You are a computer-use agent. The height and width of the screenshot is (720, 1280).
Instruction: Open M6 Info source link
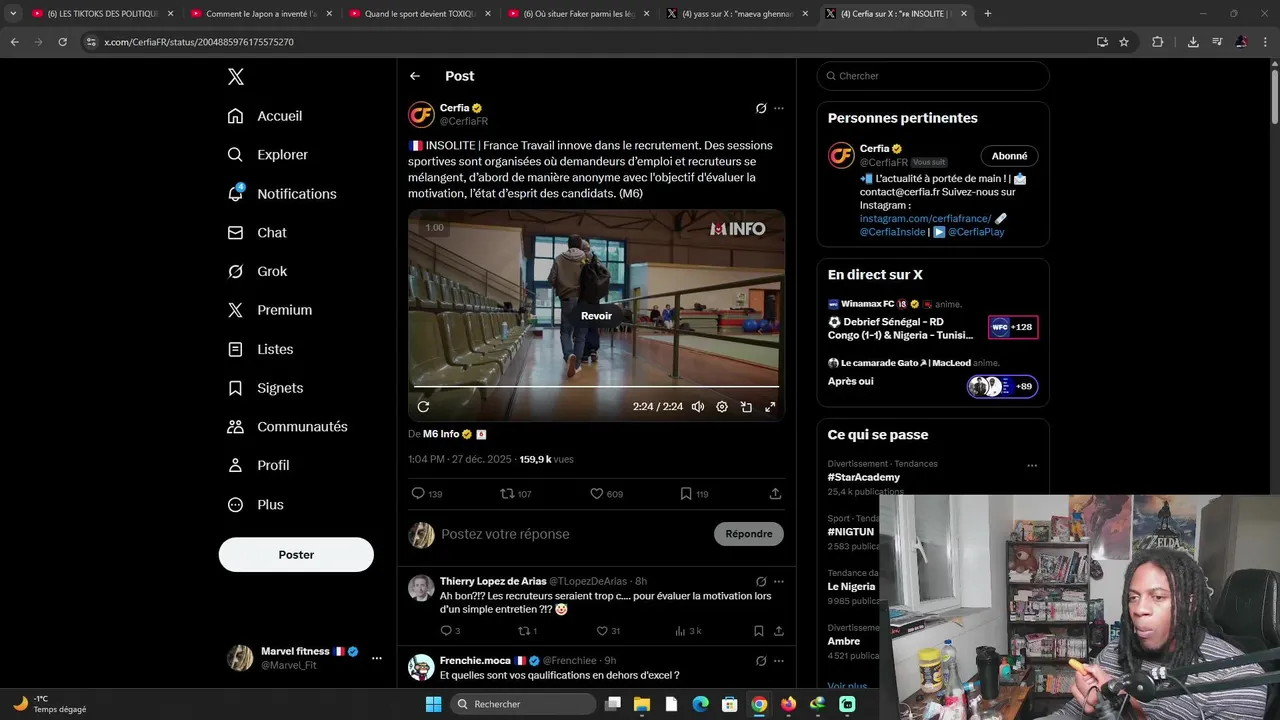pyautogui.click(x=441, y=434)
